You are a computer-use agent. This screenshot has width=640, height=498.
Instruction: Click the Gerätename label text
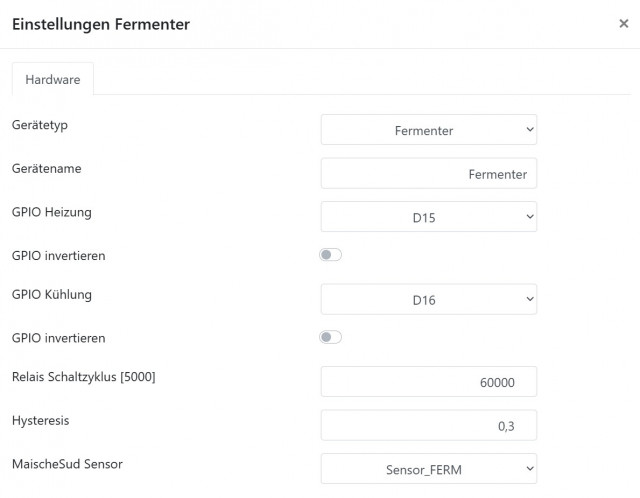coord(47,169)
